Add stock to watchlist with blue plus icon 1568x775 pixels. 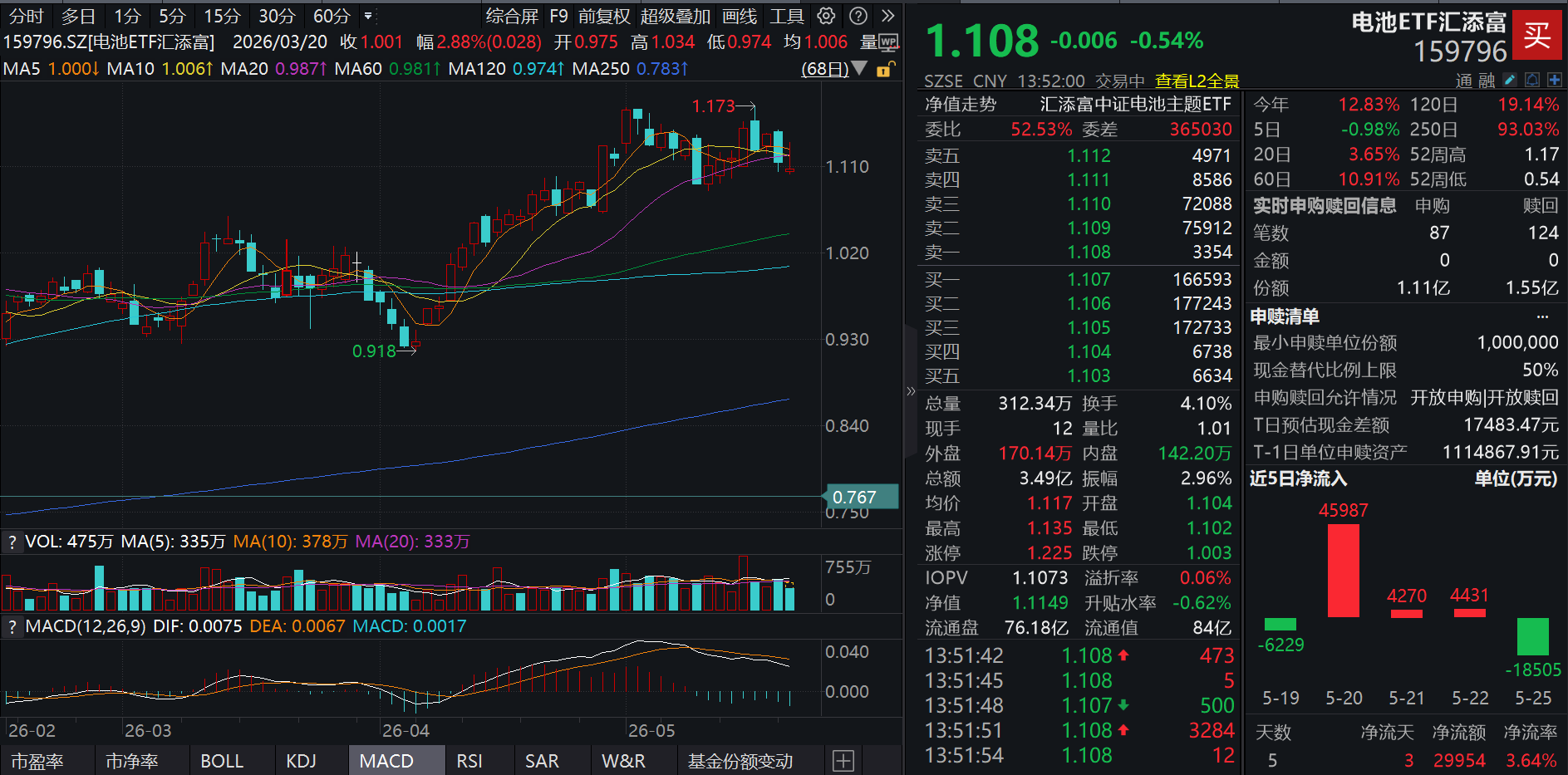click(1554, 80)
